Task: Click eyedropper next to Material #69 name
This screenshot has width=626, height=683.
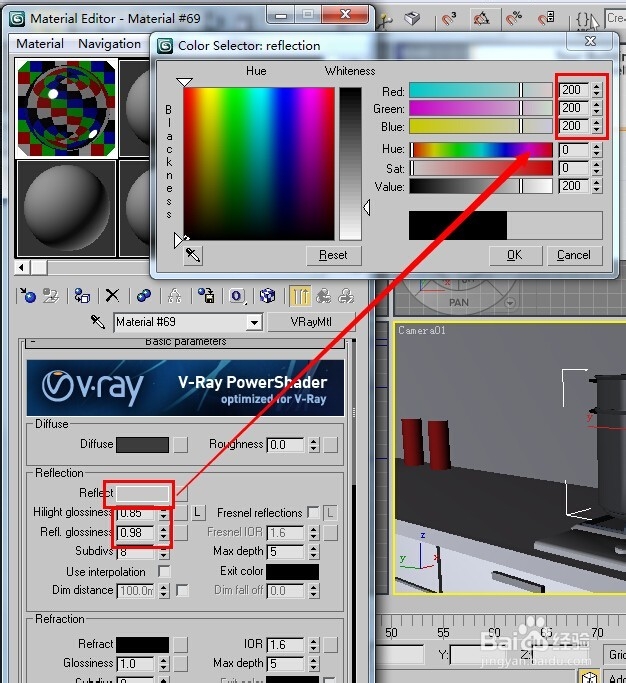Action: point(98,322)
